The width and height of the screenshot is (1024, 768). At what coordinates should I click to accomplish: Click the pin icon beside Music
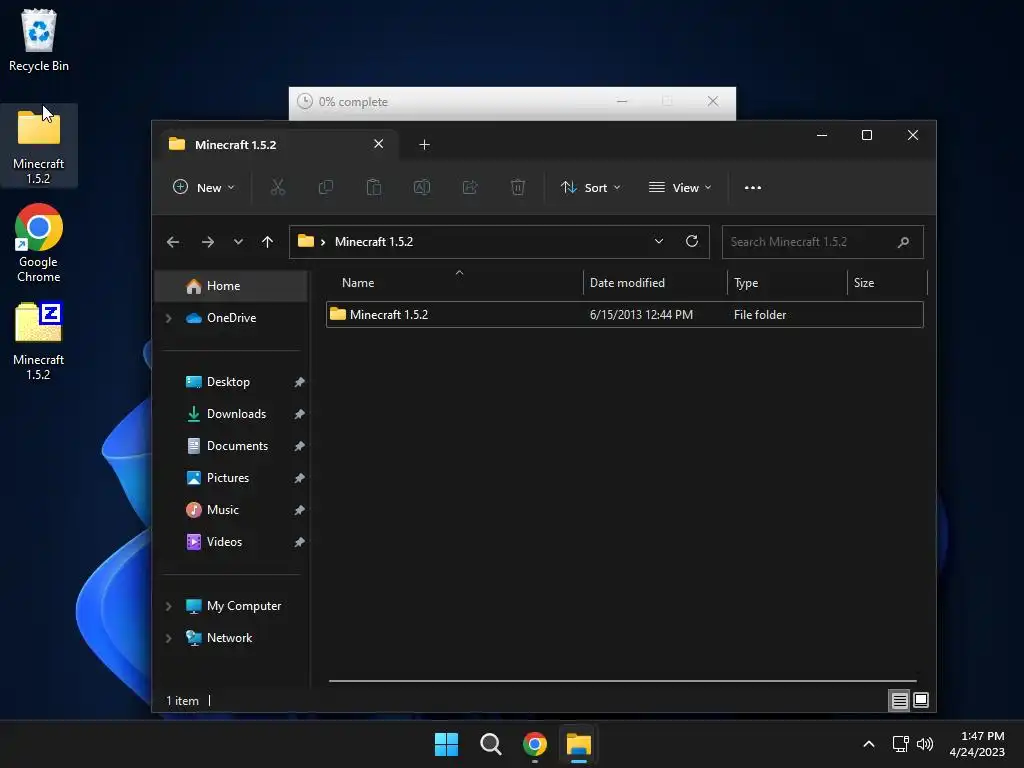click(x=299, y=510)
